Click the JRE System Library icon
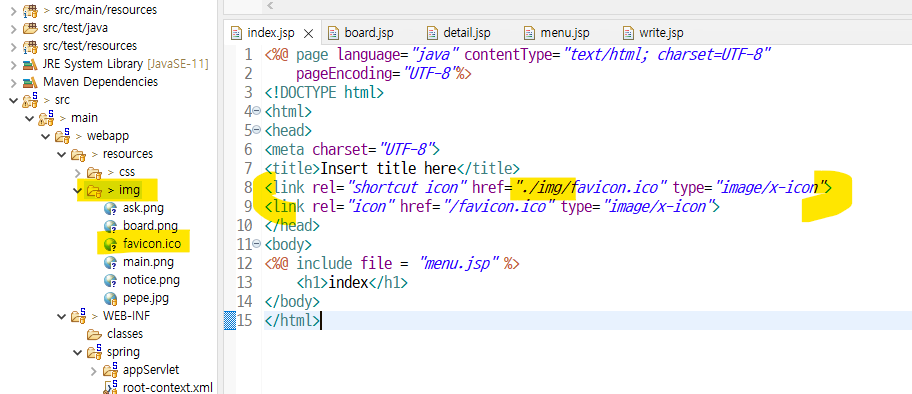 coord(30,64)
